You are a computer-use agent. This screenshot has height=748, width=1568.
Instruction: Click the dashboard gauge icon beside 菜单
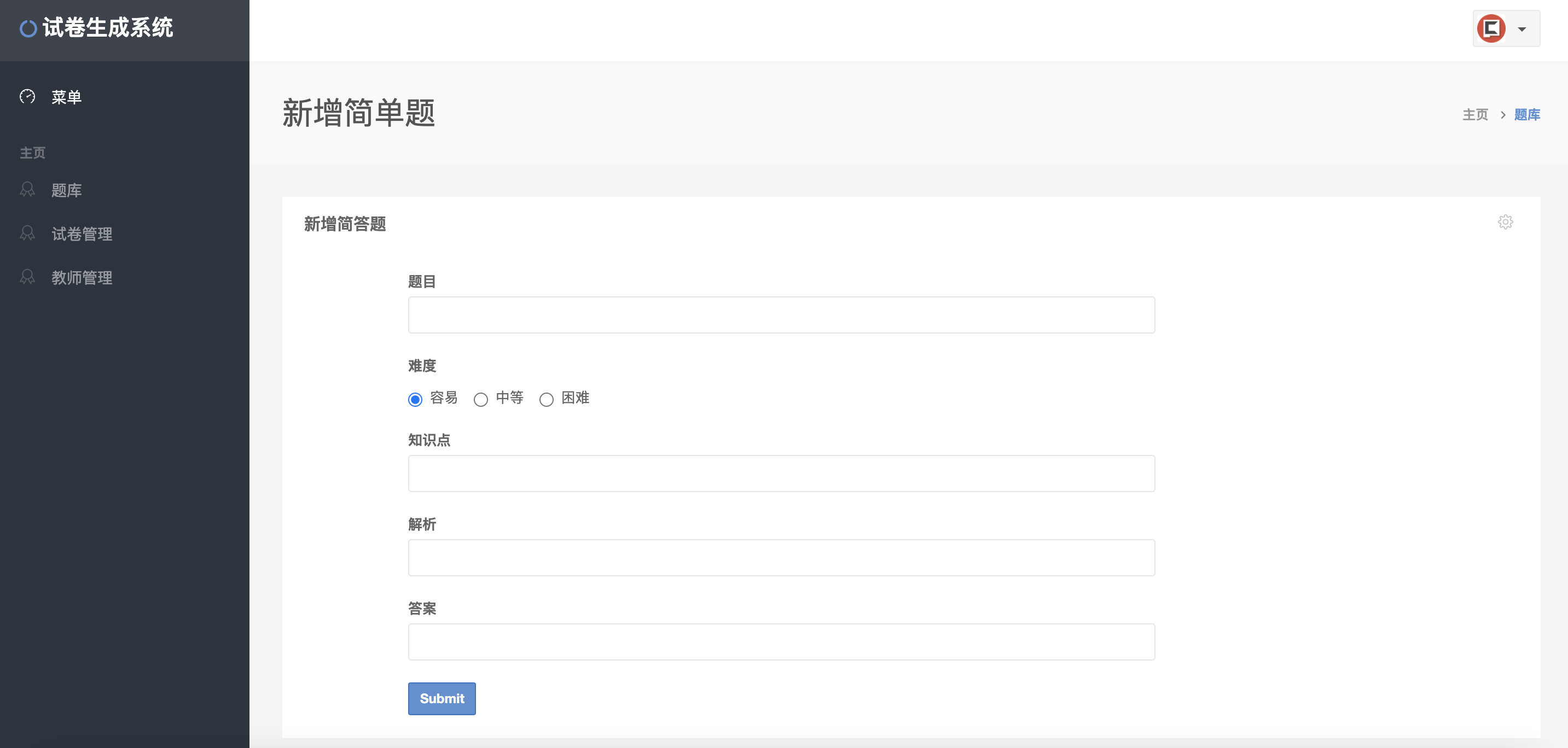27,96
